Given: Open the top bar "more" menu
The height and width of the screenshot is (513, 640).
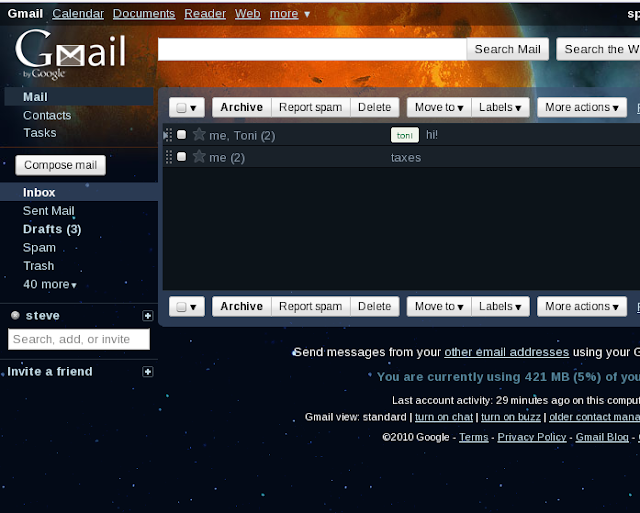Looking at the screenshot, I should [290, 14].
